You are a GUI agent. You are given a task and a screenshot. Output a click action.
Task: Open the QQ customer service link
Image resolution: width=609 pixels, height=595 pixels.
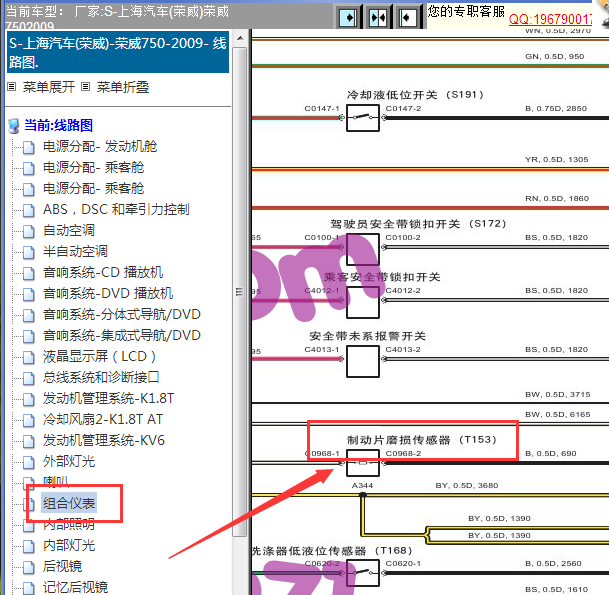pyautogui.click(x=550, y=19)
